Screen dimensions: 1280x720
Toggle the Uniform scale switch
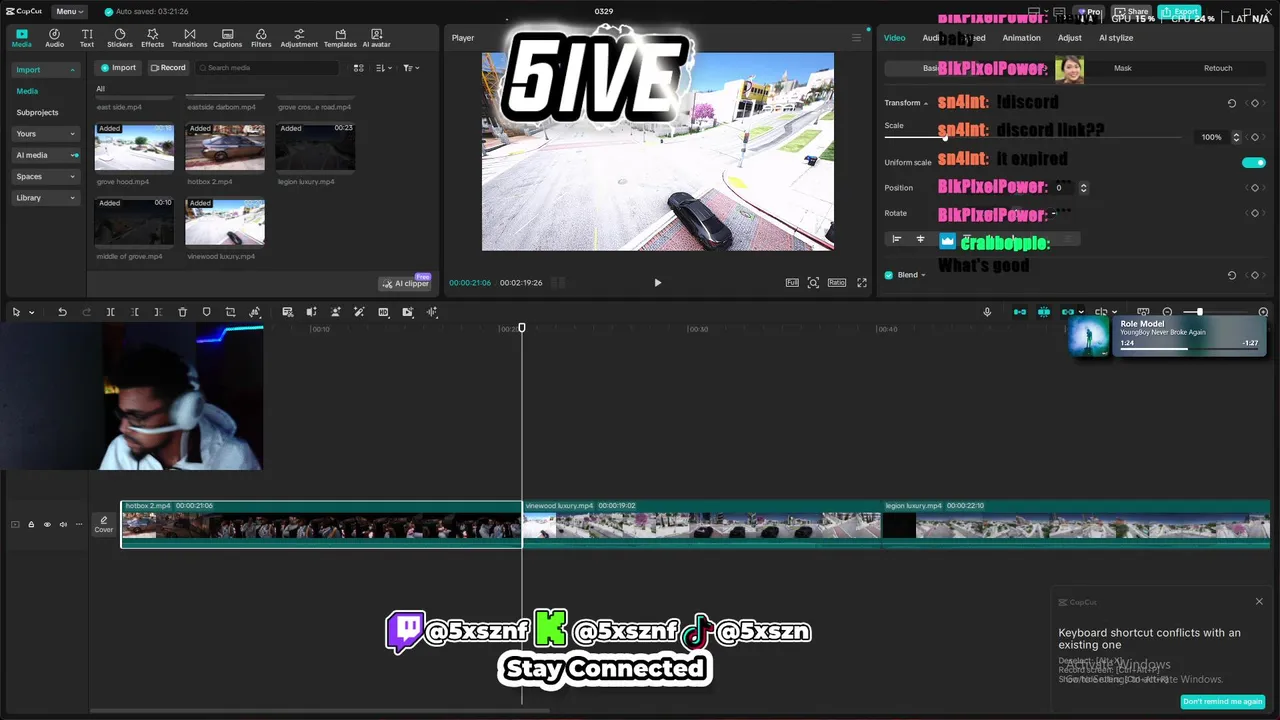coord(1253,162)
